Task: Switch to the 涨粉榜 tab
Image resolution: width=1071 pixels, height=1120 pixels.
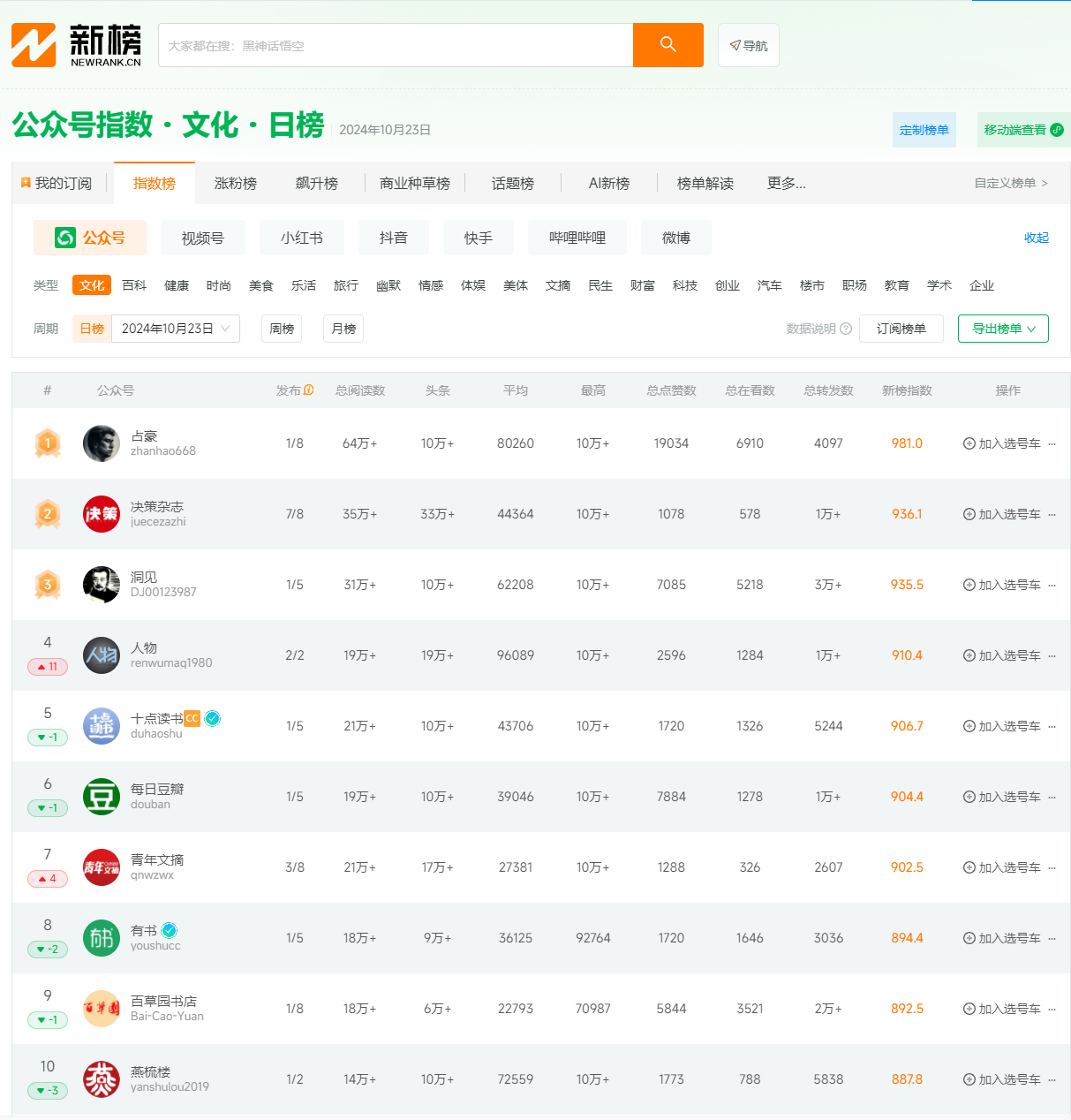Action: 236,183
